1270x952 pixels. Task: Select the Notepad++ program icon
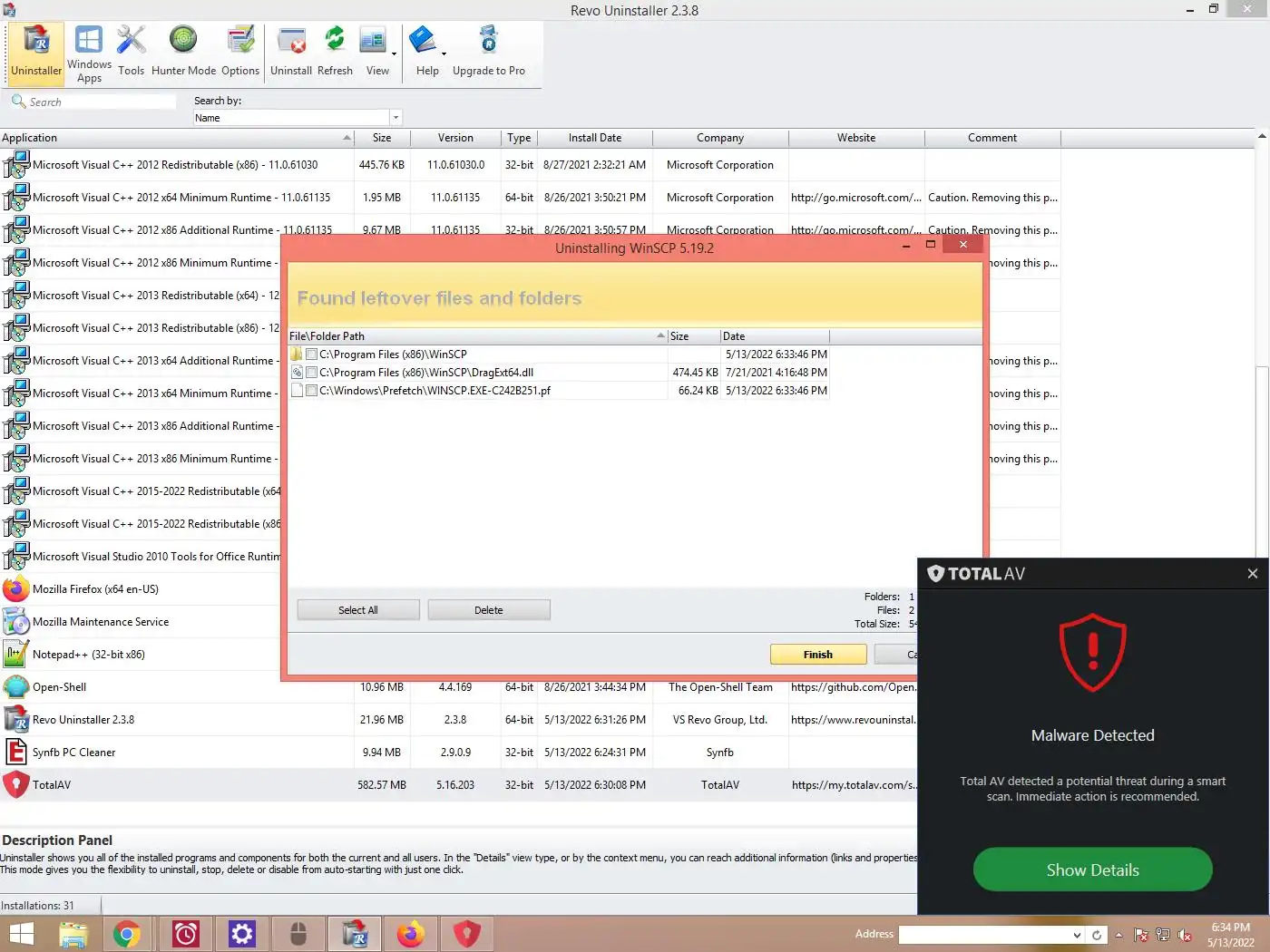(x=15, y=655)
